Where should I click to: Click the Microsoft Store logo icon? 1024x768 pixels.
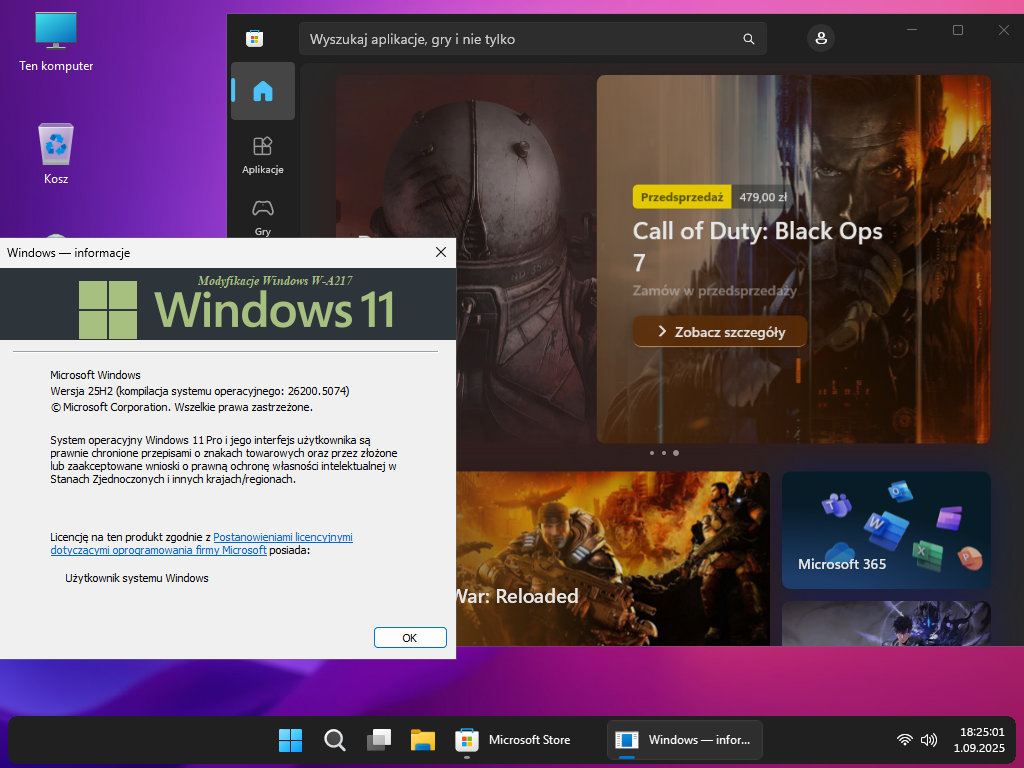pyautogui.click(x=255, y=39)
